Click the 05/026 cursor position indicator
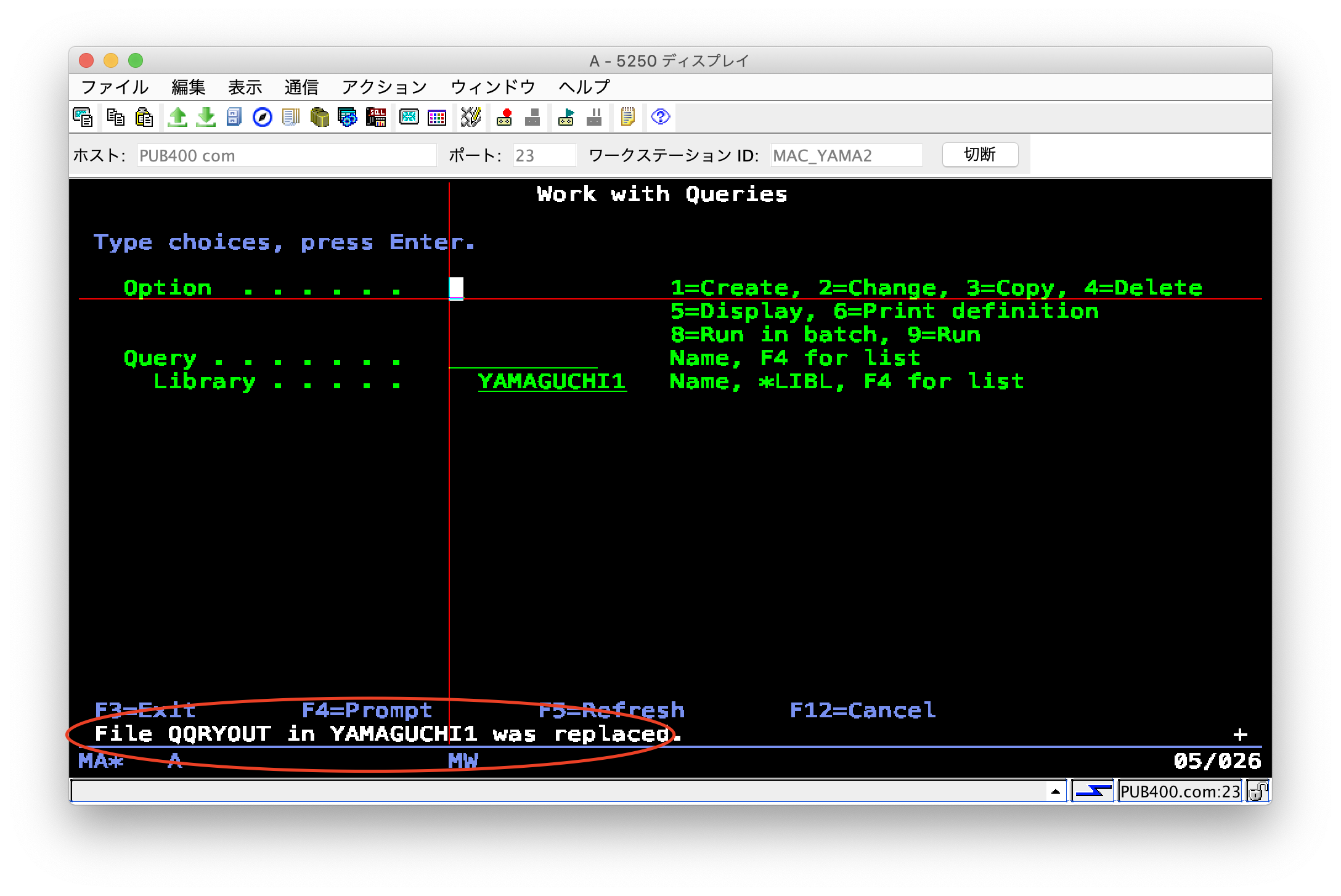1341x896 pixels. pos(1217,761)
